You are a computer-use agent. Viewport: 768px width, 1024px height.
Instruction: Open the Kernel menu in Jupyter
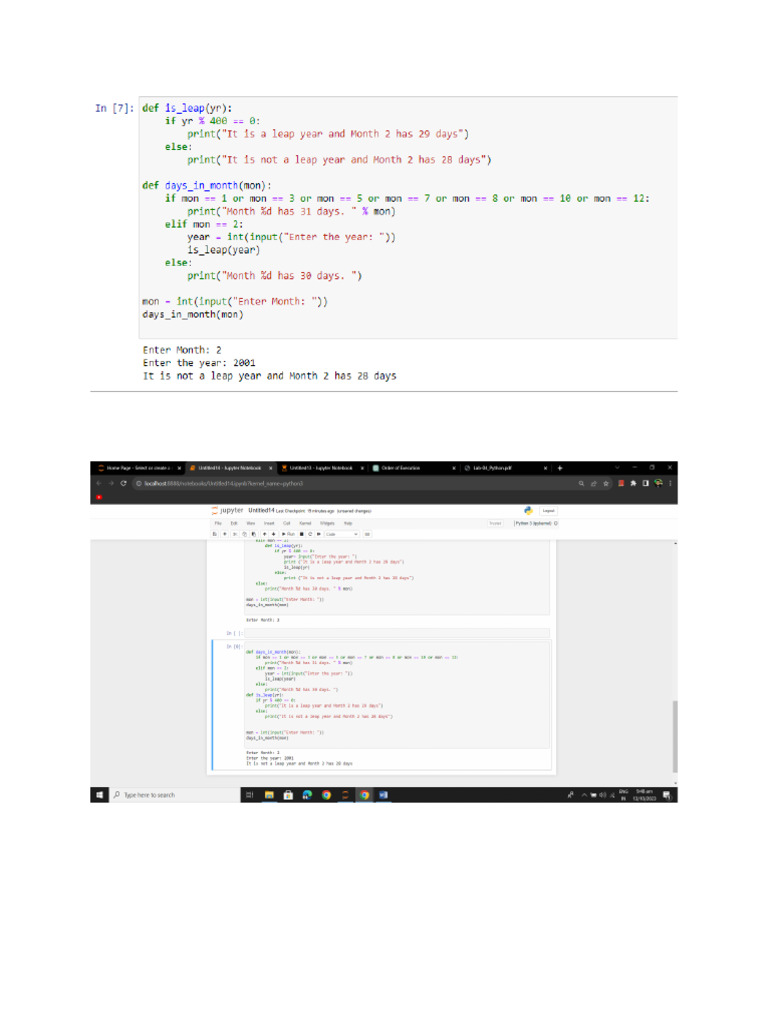[305, 523]
